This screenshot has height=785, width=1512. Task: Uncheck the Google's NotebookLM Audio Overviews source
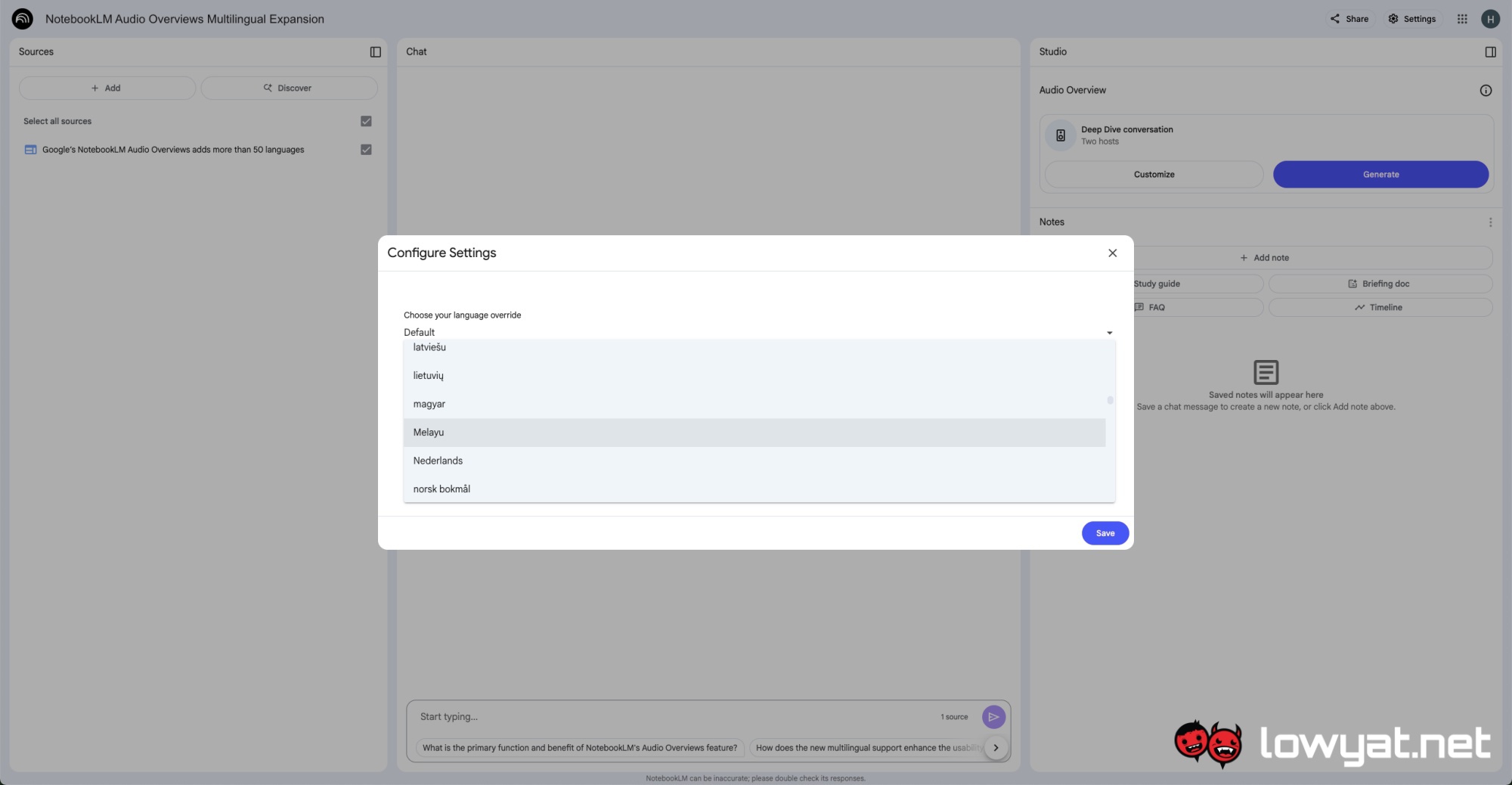click(366, 150)
